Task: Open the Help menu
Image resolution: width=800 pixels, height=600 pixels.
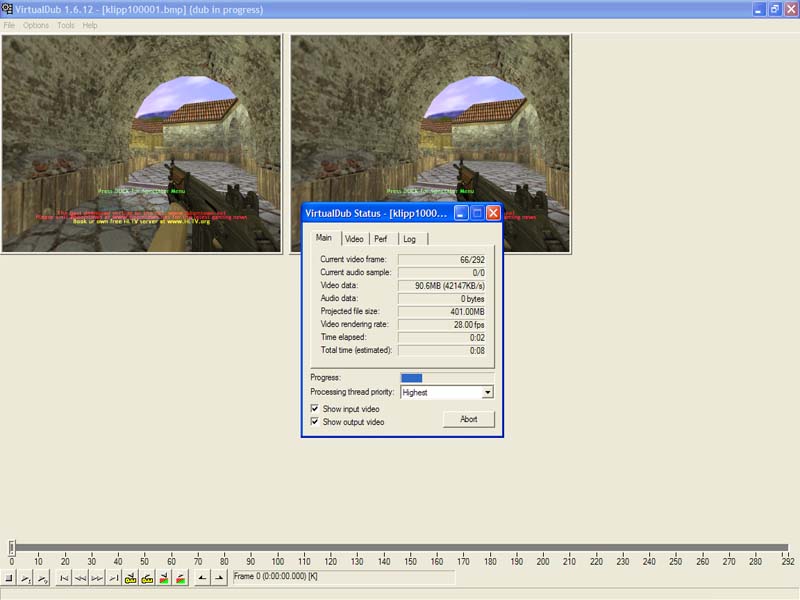Action: pyautogui.click(x=90, y=25)
